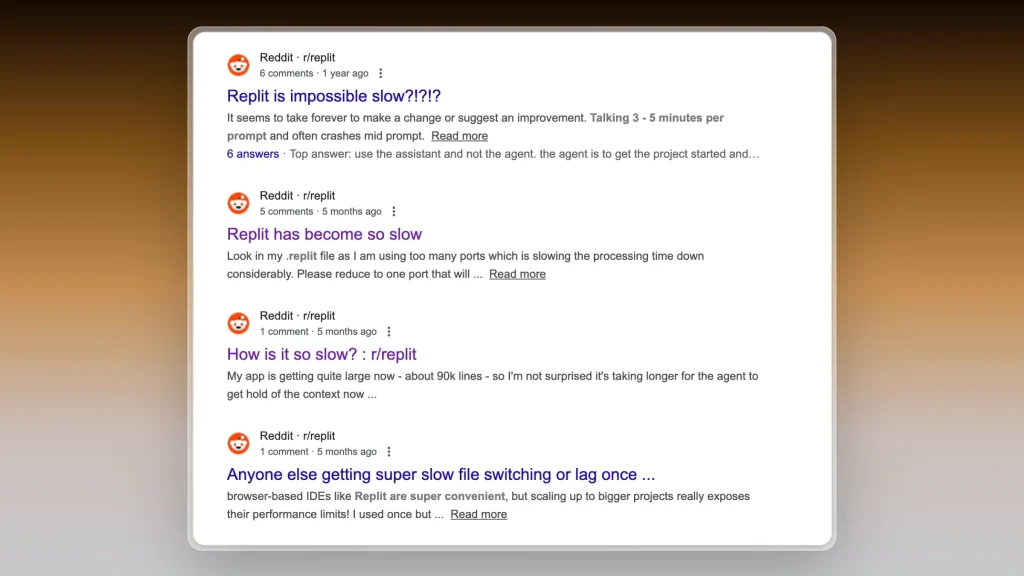Open more options for the '1 year ago' result

coord(381,73)
